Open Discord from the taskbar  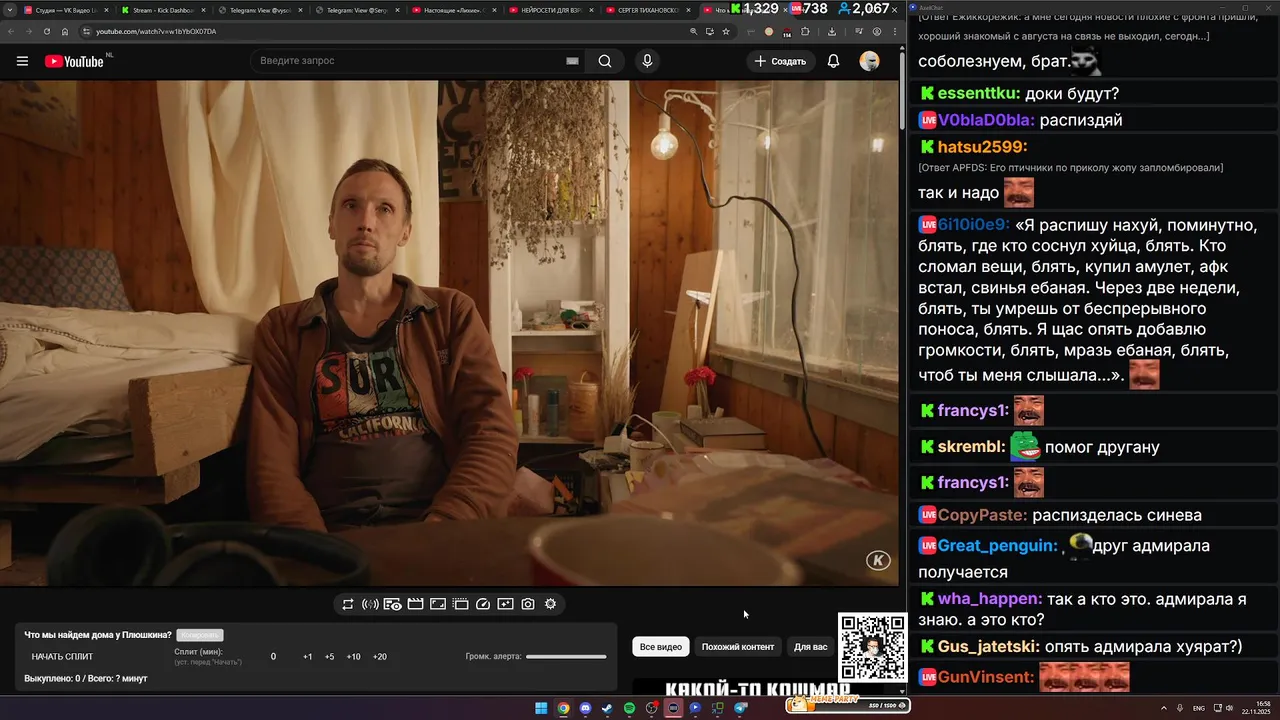(x=585, y=708)
